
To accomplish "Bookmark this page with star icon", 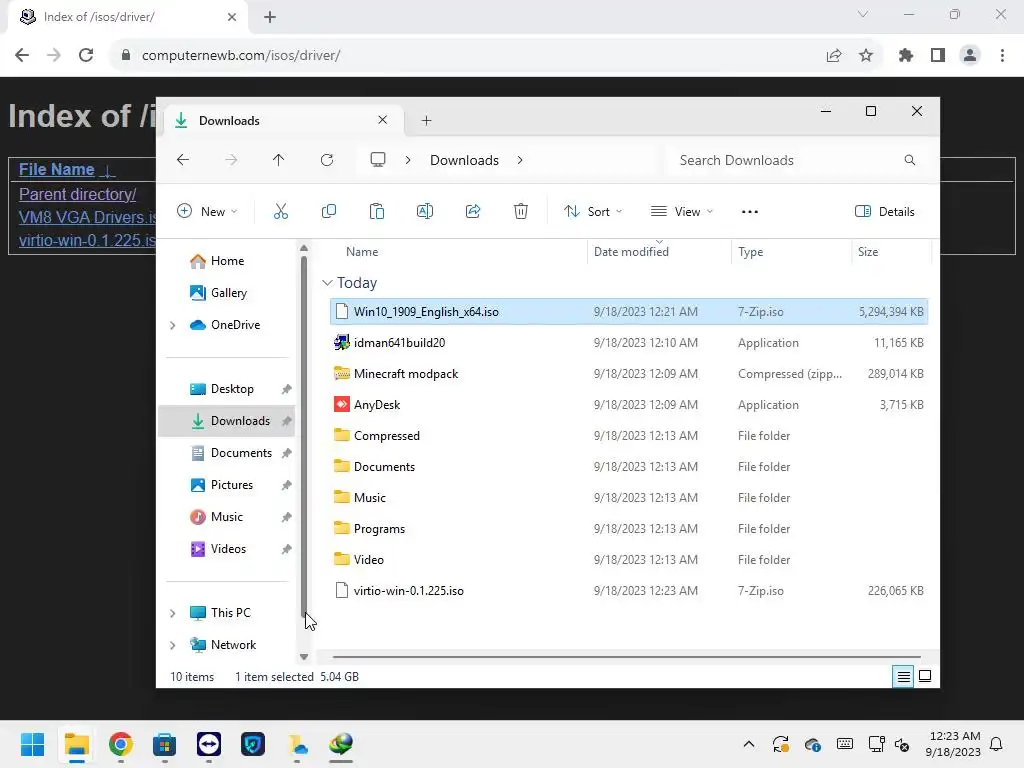I will [x=866, y=56].
